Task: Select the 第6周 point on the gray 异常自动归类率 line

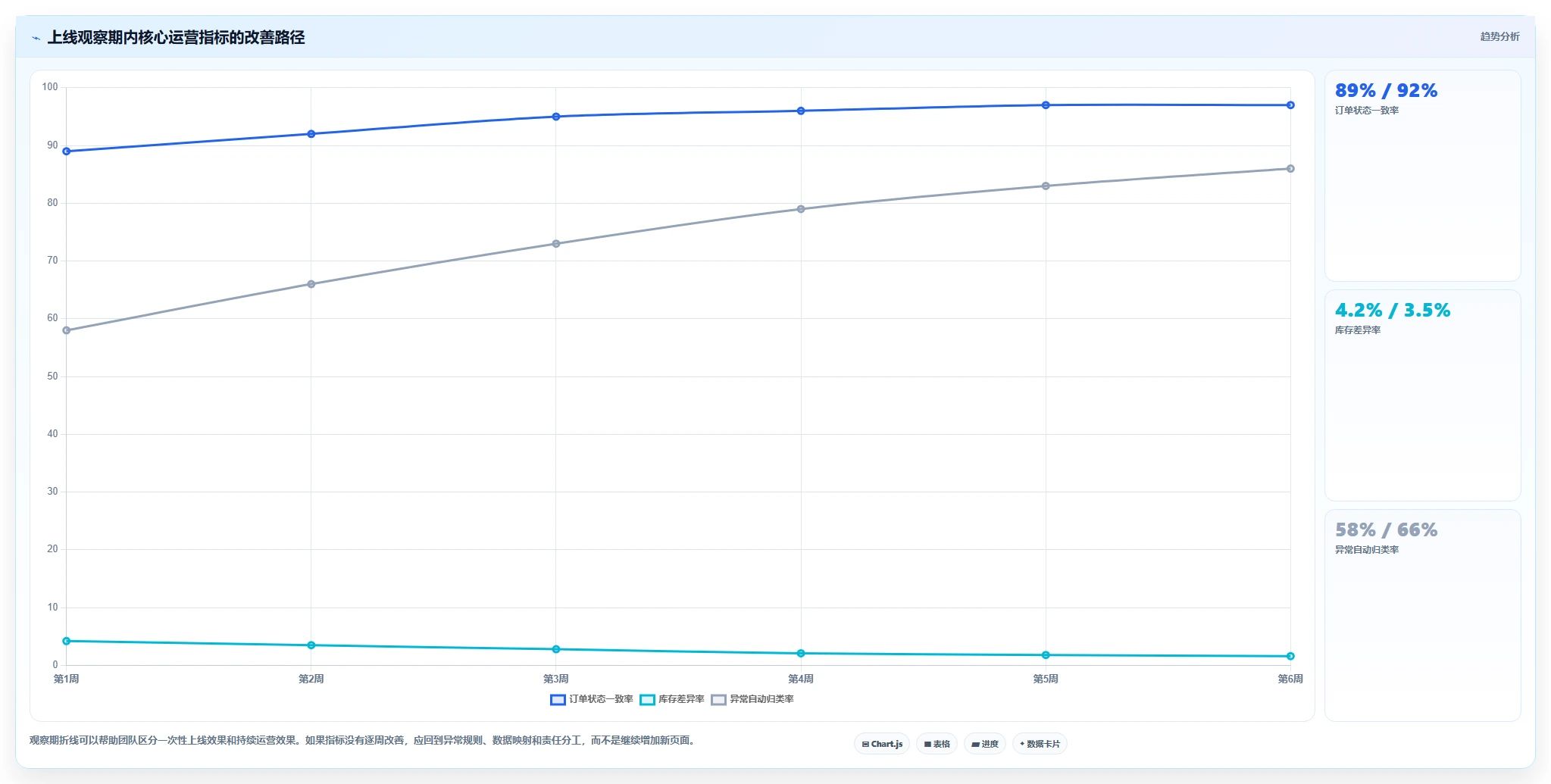Action: tap(1290, 169)
